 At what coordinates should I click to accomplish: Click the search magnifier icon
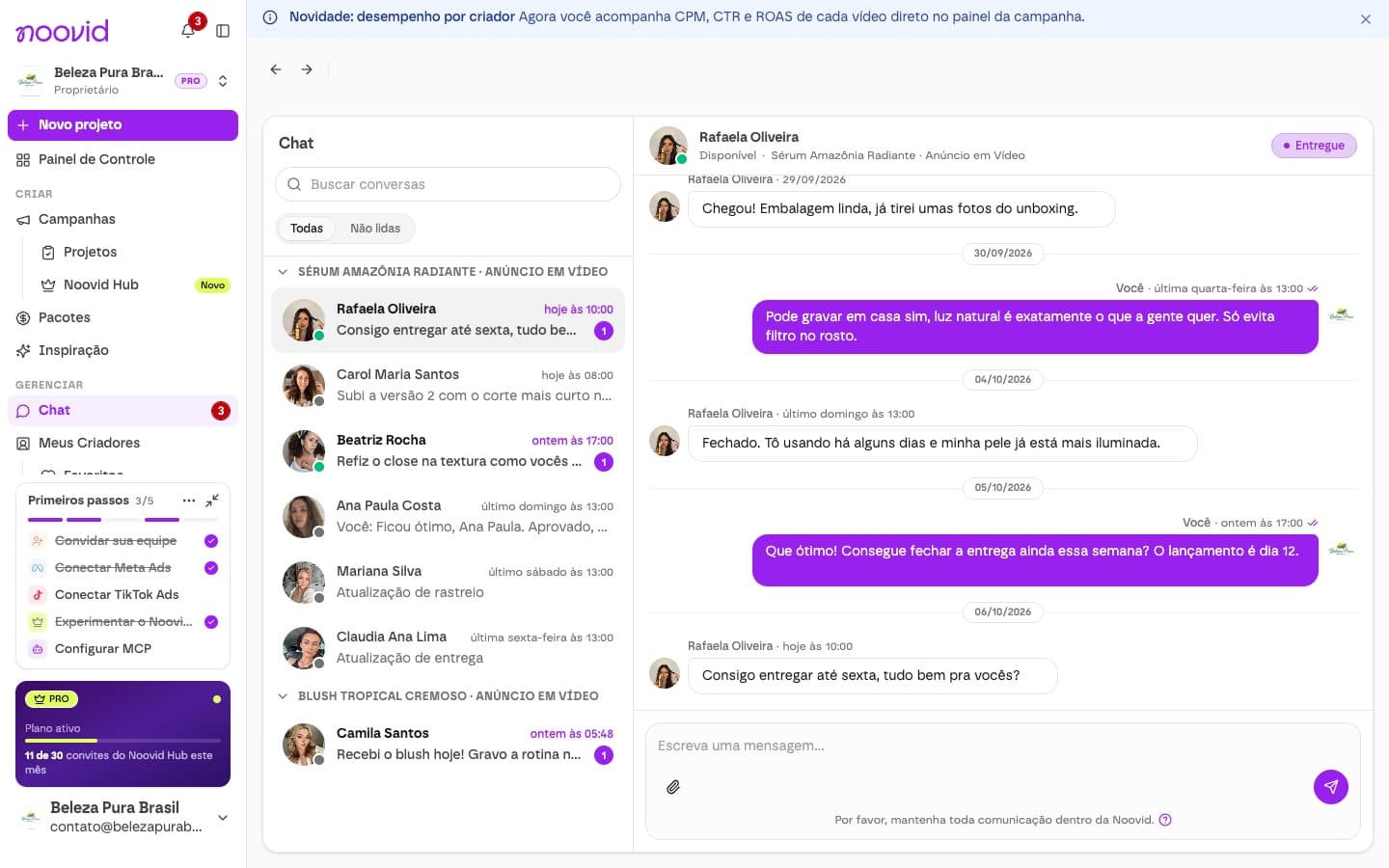pos(294,184)
